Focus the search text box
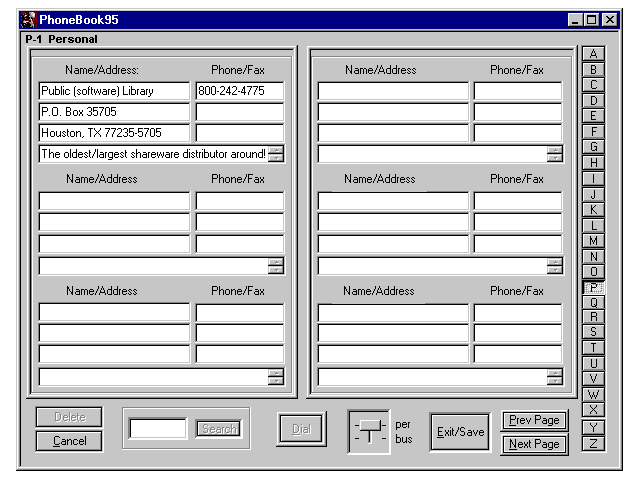This screenshot has height=480, width=640. click(x=158, y=429)
